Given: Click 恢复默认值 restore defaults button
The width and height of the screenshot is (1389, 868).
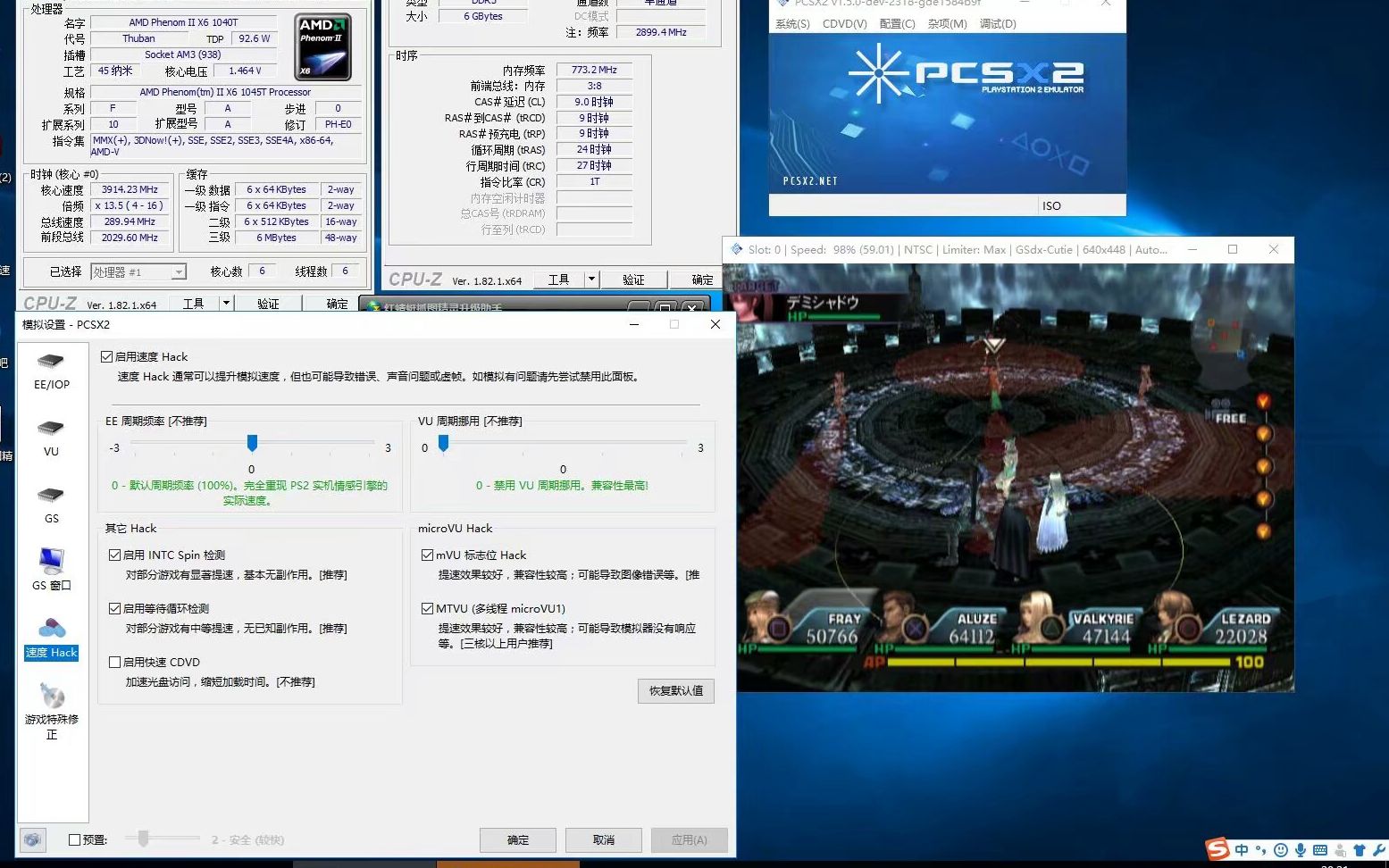Looking at the screenshot, I should [x=676, y=690].
